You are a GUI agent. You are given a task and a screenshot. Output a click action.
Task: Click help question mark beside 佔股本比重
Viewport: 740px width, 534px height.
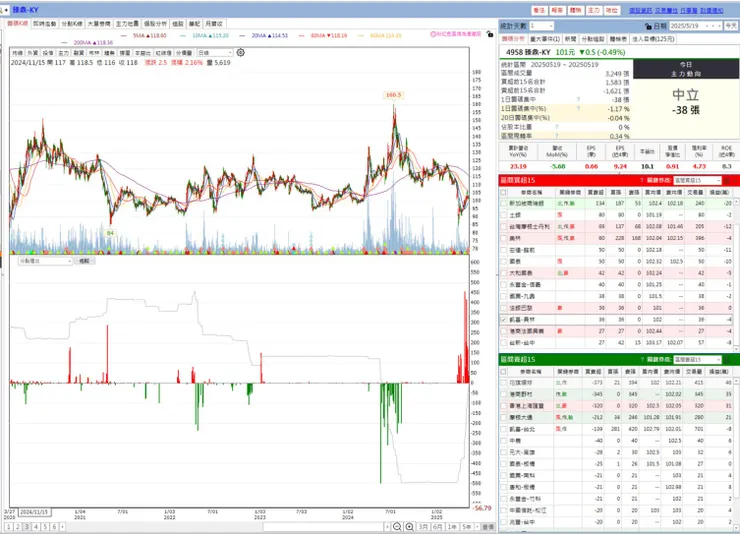coord(557,127)
